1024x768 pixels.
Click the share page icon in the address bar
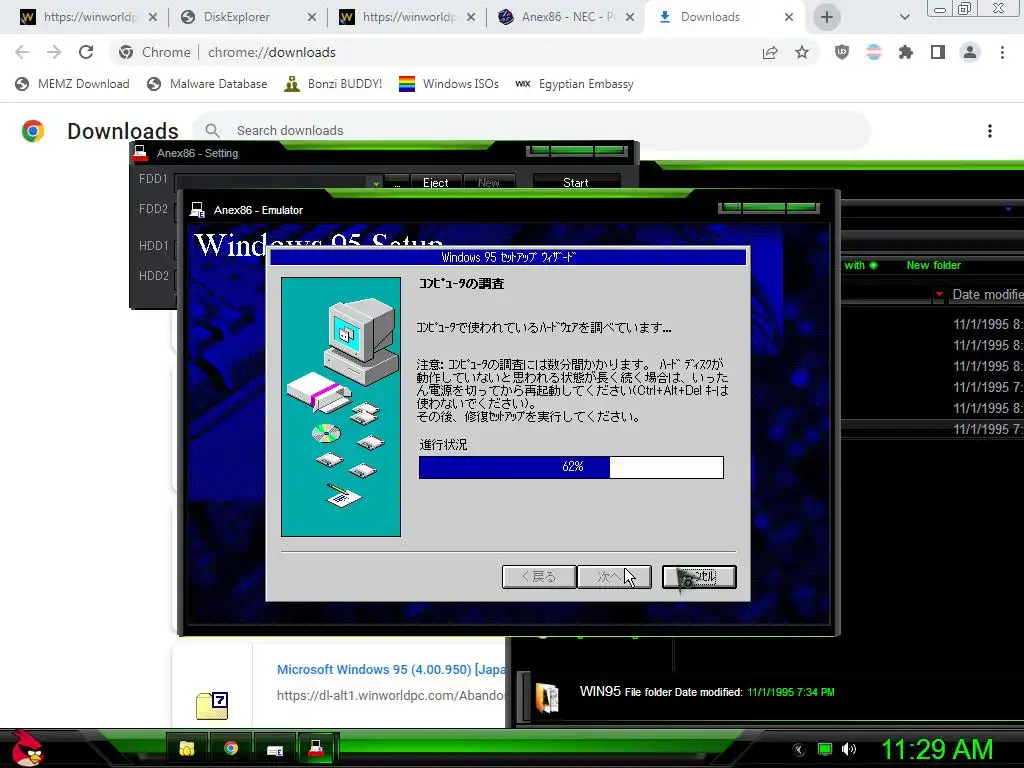770,52
